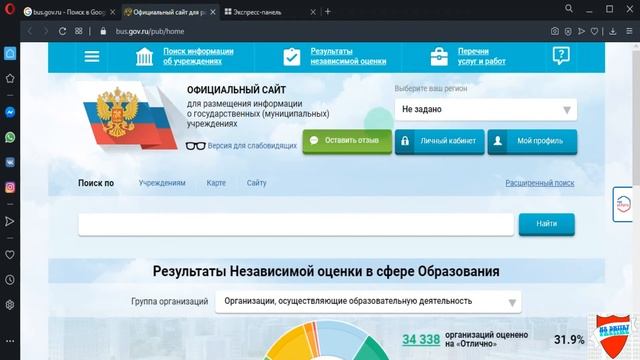The height and width of the screenshot is (360, 640).
Task: Close the Google search tab
Action: 113,12
